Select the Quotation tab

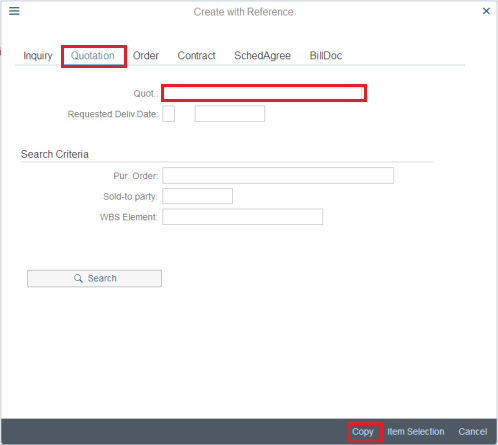click(x=93, y=55)
